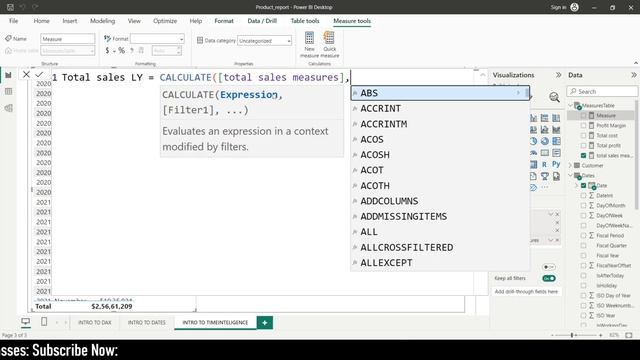This screenshot has width=640, height=360.
Task: Select the R script visual icon
Action: pos(544,164)
